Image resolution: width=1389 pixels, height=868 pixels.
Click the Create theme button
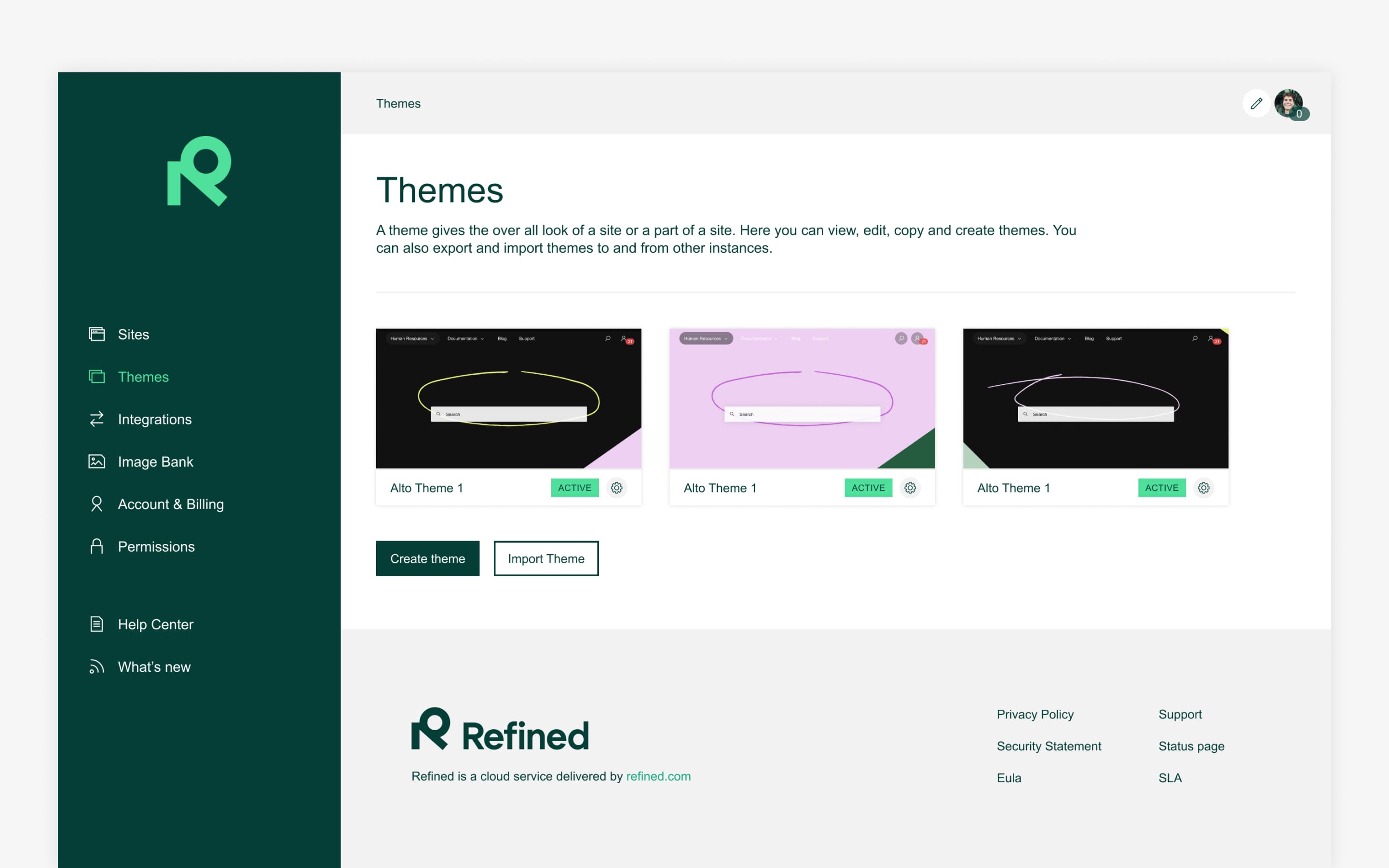pyautogui.click(x=428, y=558)
